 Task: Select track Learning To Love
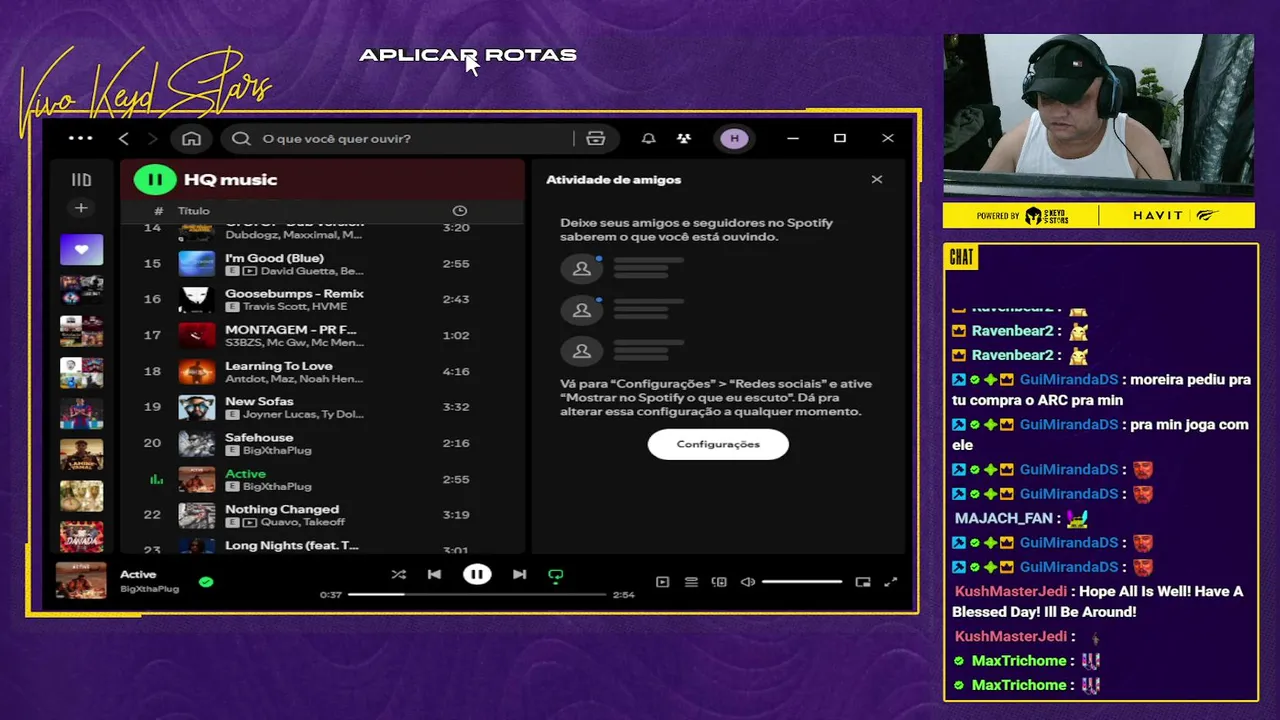tap(320, 371)
